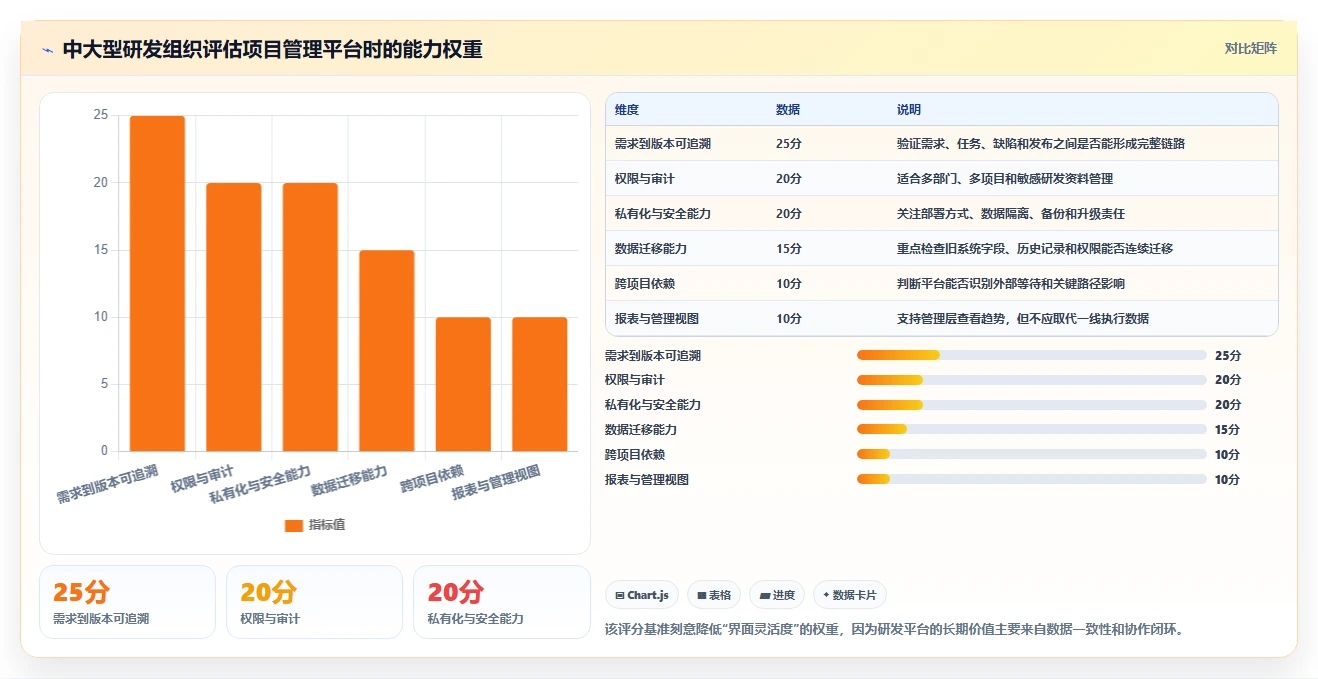Select table cell 权限与审计
Viewport: 1318px width, 679px height.
645,179
